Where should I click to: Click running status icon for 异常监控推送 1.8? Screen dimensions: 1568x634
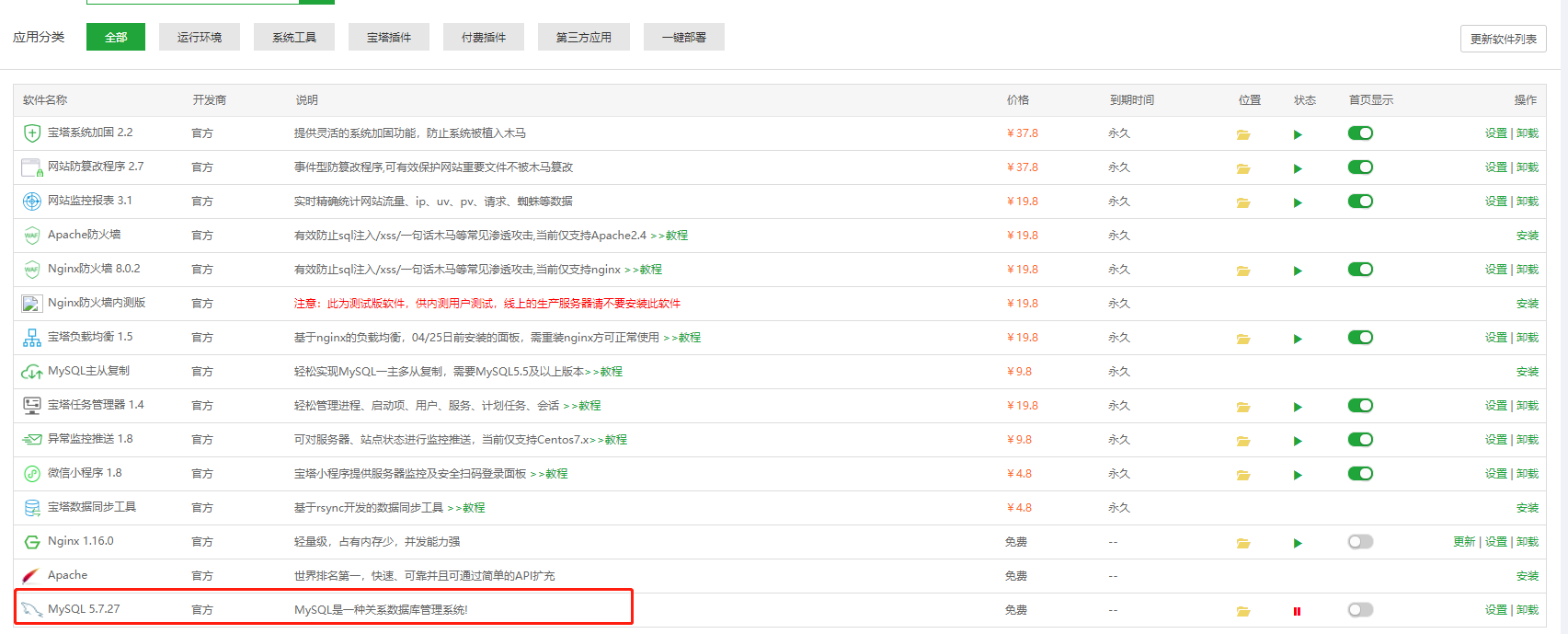(x=1298, y=441)
